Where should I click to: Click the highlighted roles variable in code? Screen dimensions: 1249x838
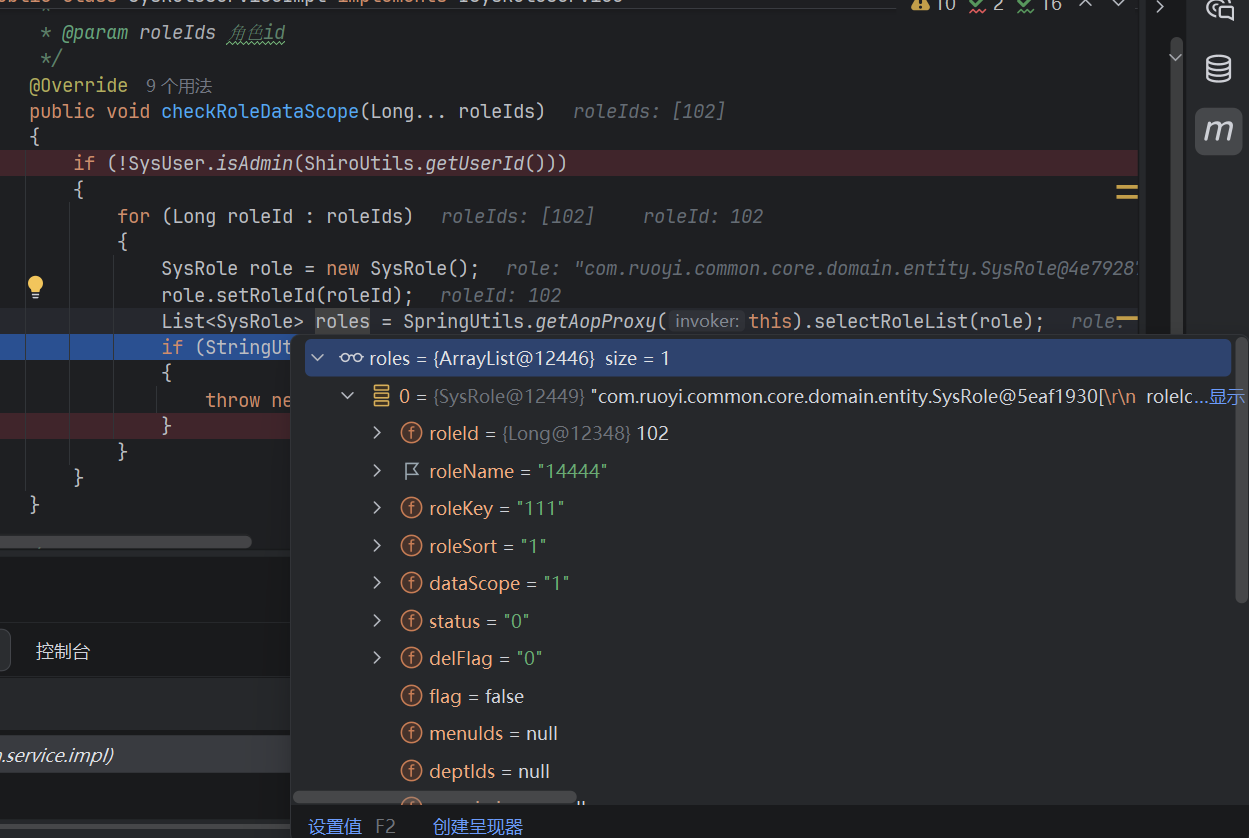pyautogui.click(x=342, y=321)
